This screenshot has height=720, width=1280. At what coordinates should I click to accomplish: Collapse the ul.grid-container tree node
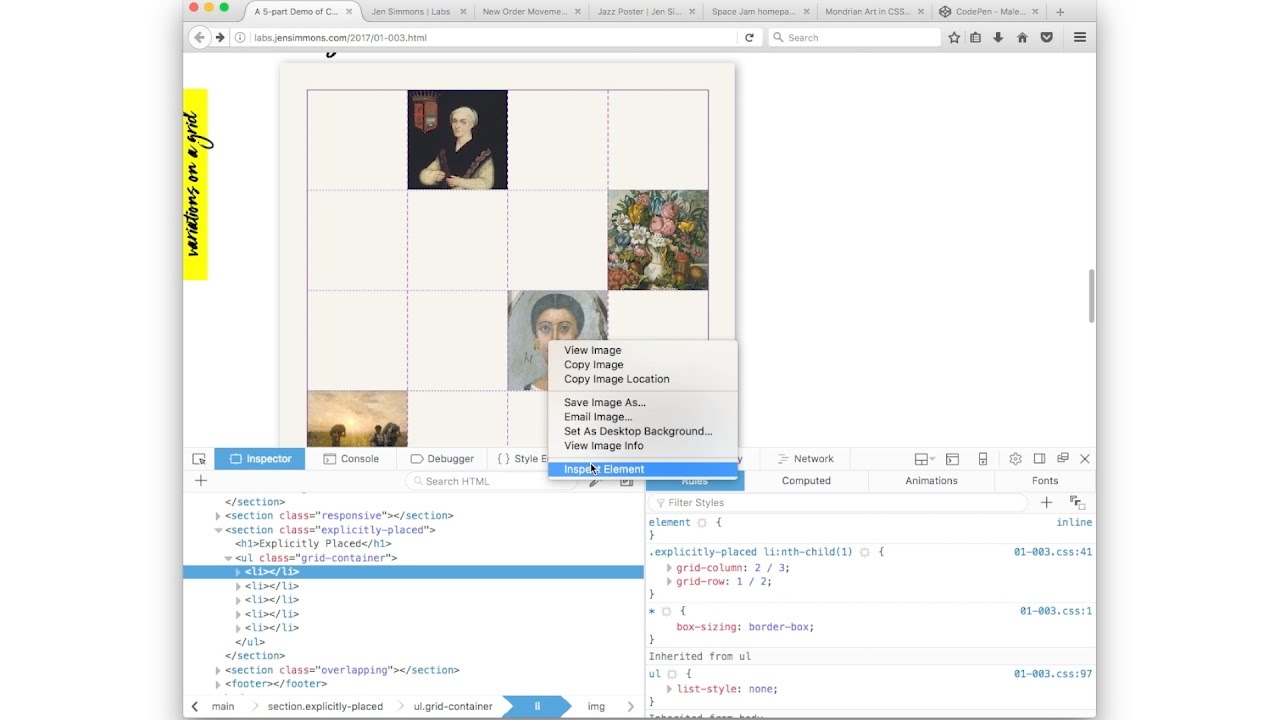tap(228, 558)
